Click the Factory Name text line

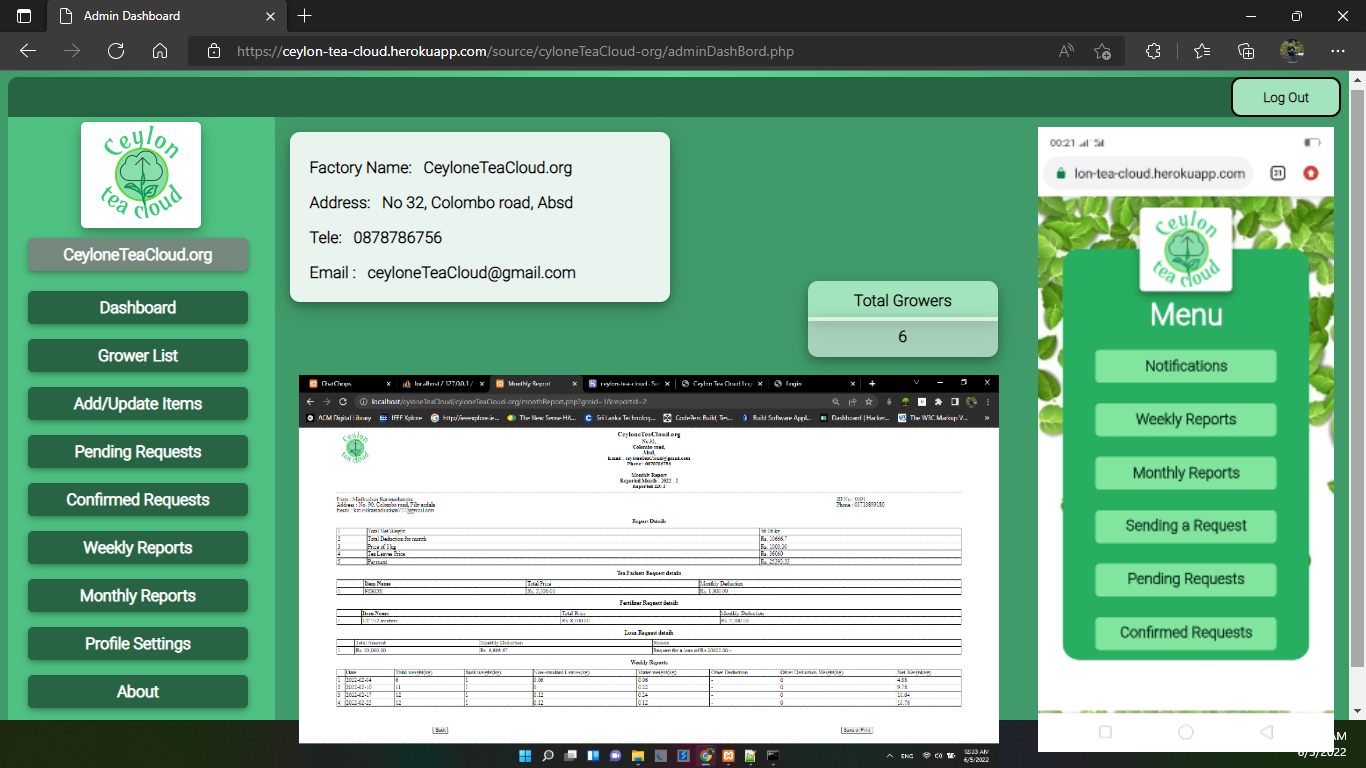pos(440,168)
